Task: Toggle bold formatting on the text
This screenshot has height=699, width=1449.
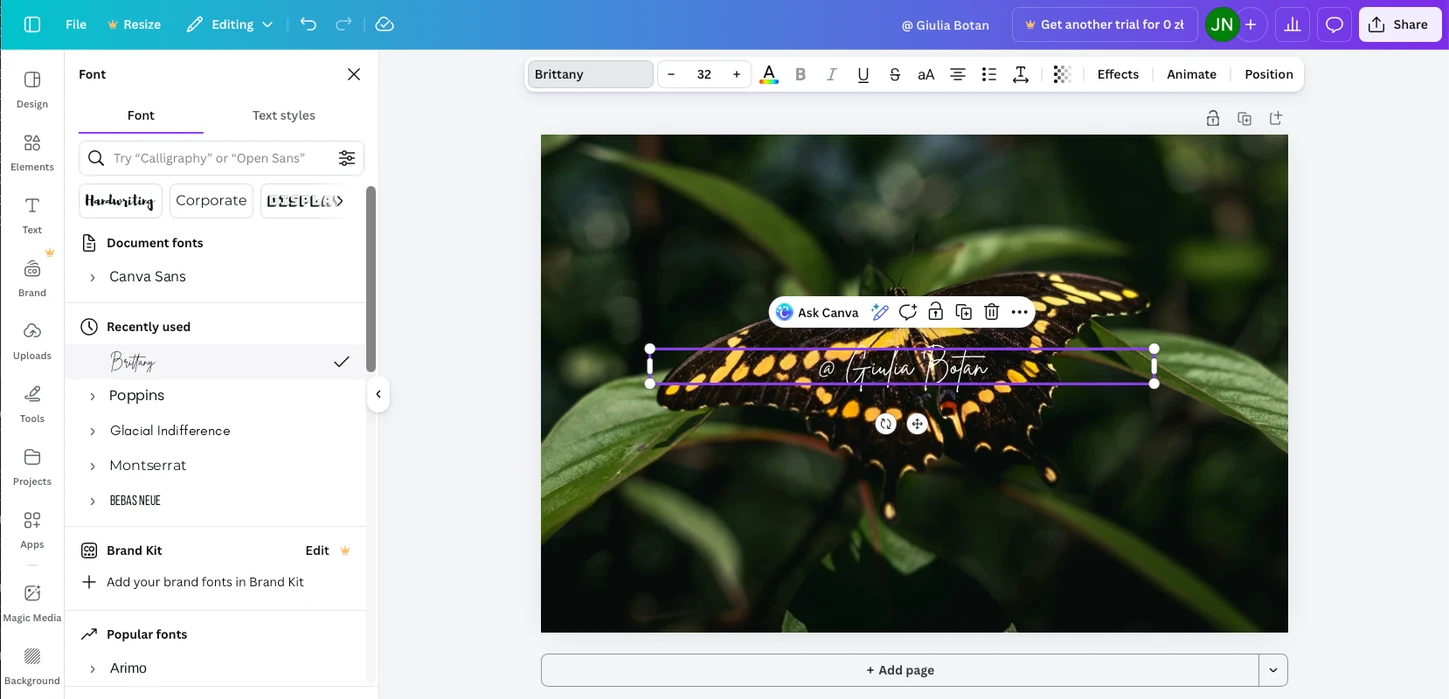Action: [800, 73]
